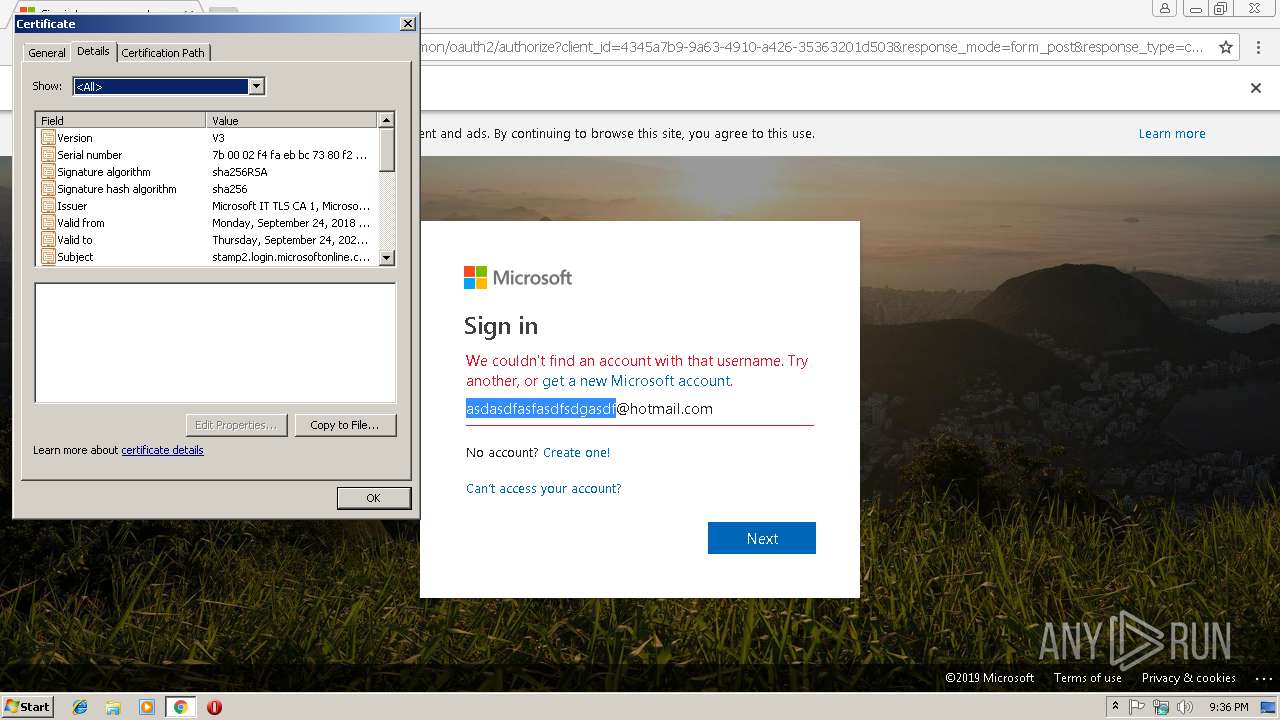Switch to the General tab
The width and height of the screenshot is (1280, 720).
(47, 53)
